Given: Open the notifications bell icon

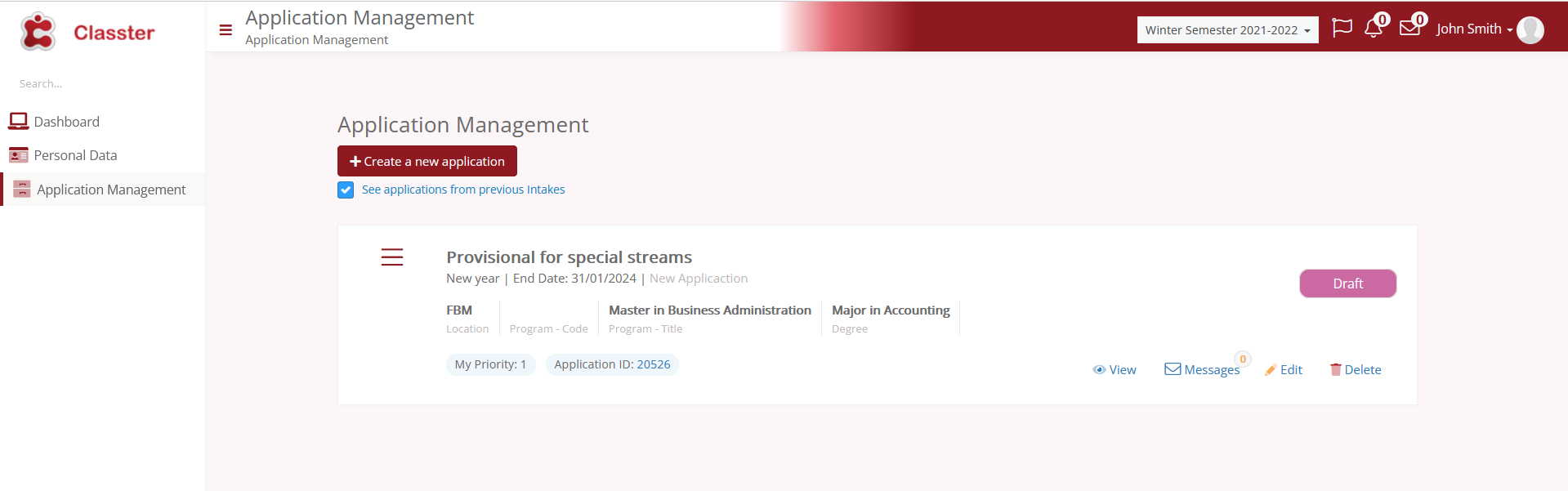Looking at the screenshot, I should click(x=1374, y=29).
